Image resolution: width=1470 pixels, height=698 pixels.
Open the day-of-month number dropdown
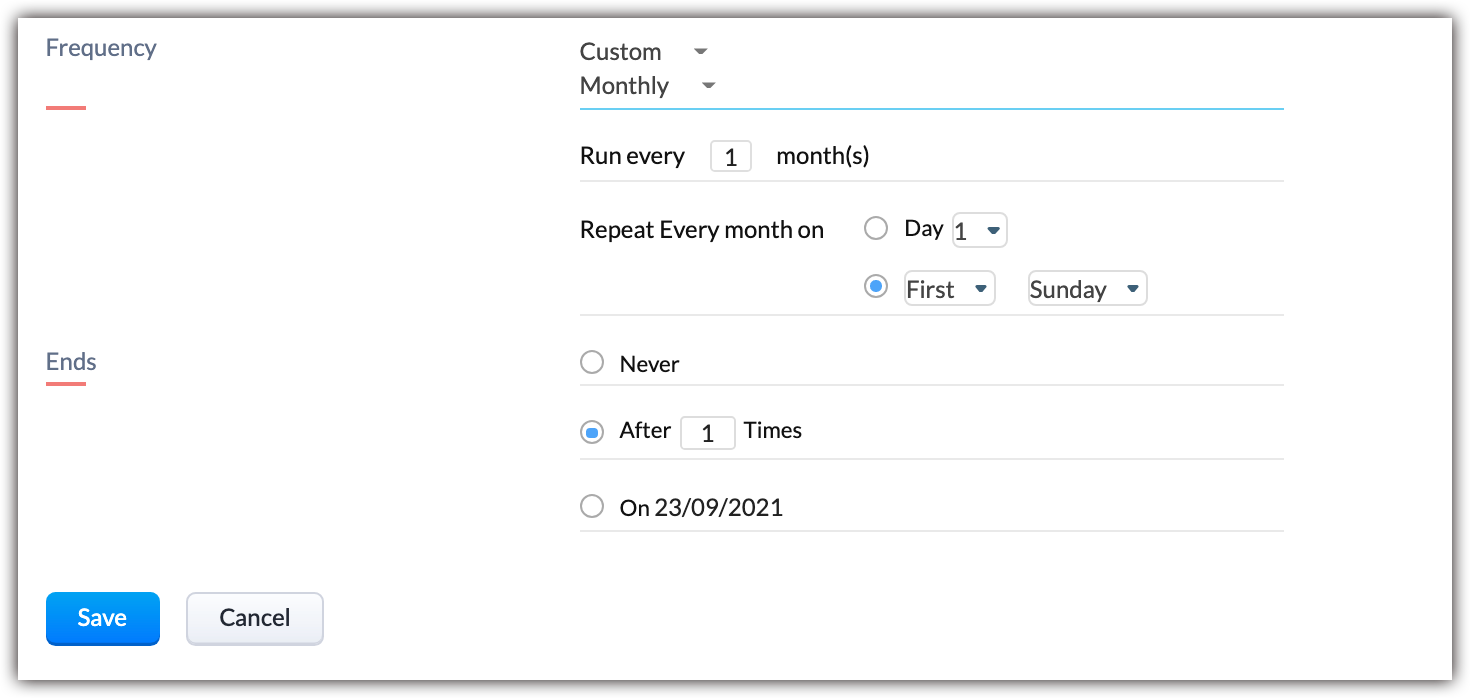pyautogui.click(x=979, y=231)
